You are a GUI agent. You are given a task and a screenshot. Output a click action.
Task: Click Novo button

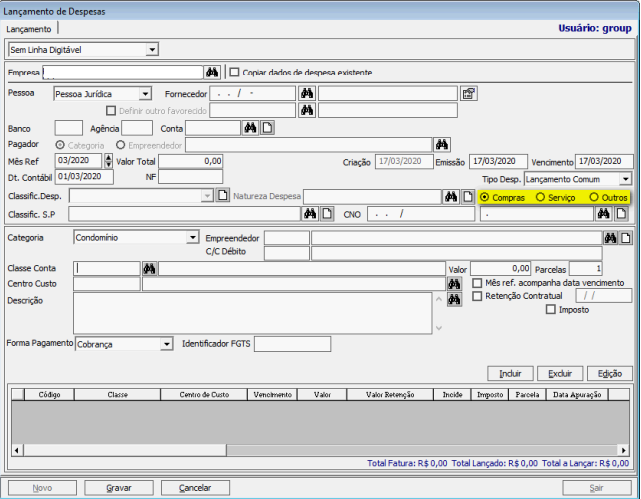coord(42,488)
